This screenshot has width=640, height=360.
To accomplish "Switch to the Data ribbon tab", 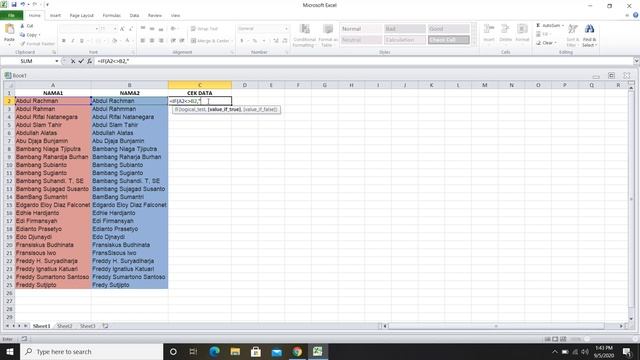I will point(134,16).
